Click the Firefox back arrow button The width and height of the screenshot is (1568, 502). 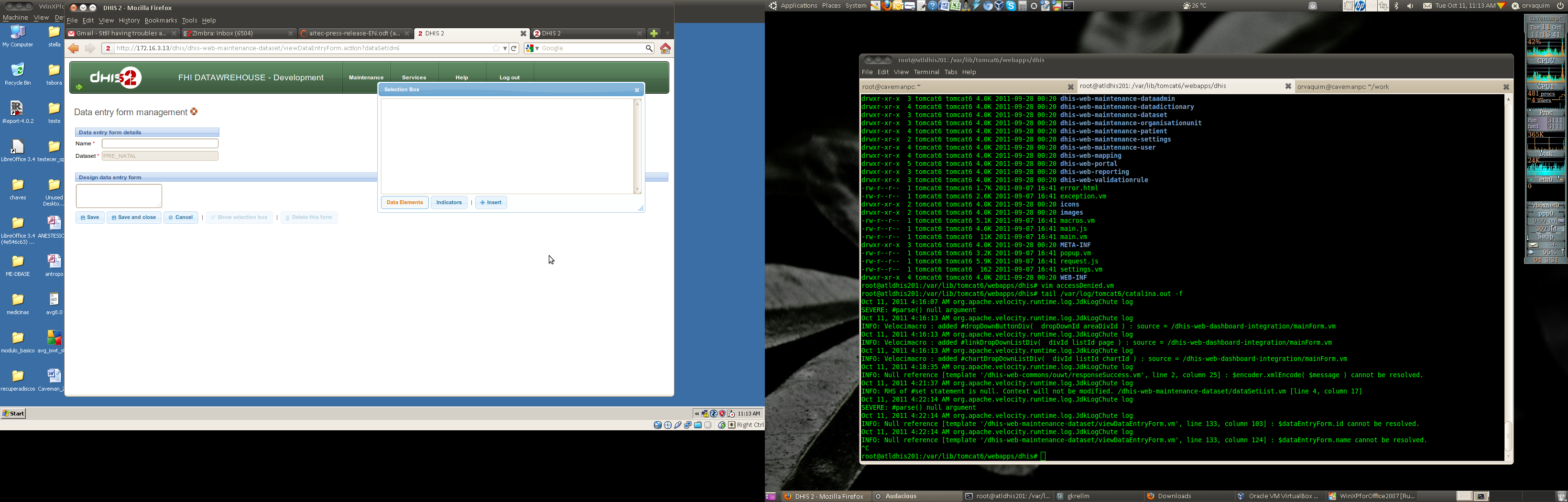pos(74,49)
